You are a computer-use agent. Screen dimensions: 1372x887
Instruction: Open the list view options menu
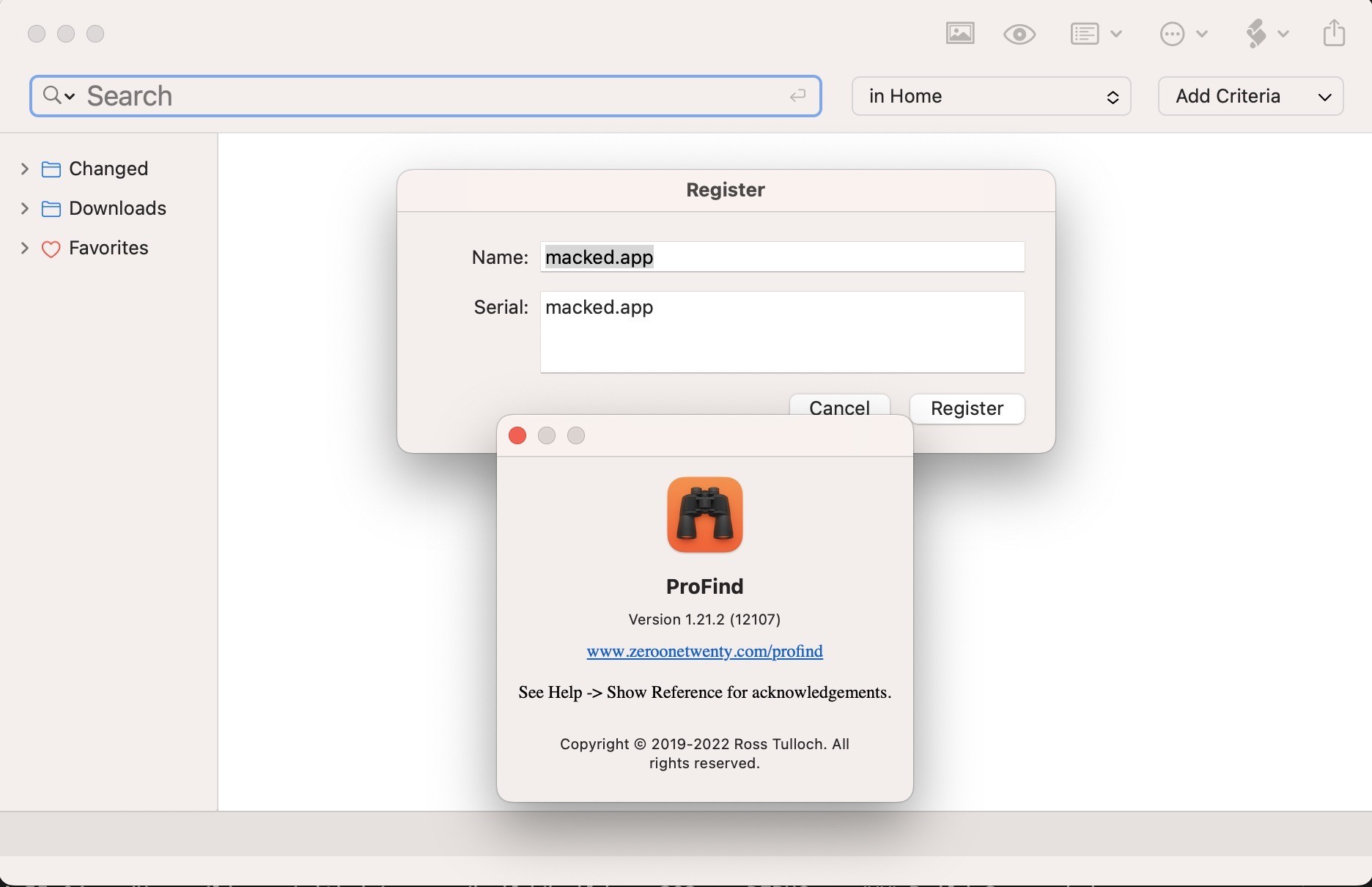pyautogui.click(x=1096, y=34)
